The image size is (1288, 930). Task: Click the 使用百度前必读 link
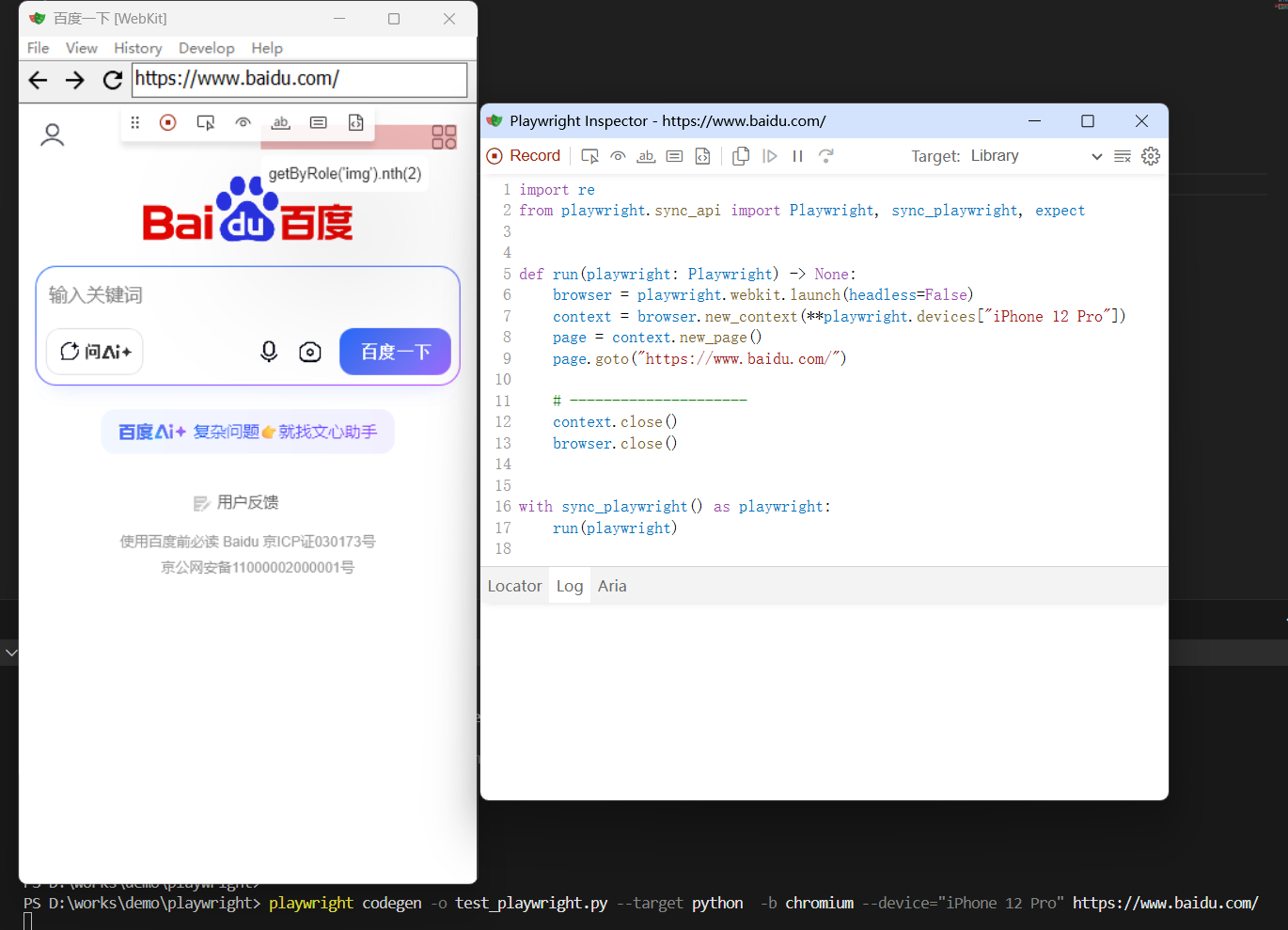click(x=169, y=542)
